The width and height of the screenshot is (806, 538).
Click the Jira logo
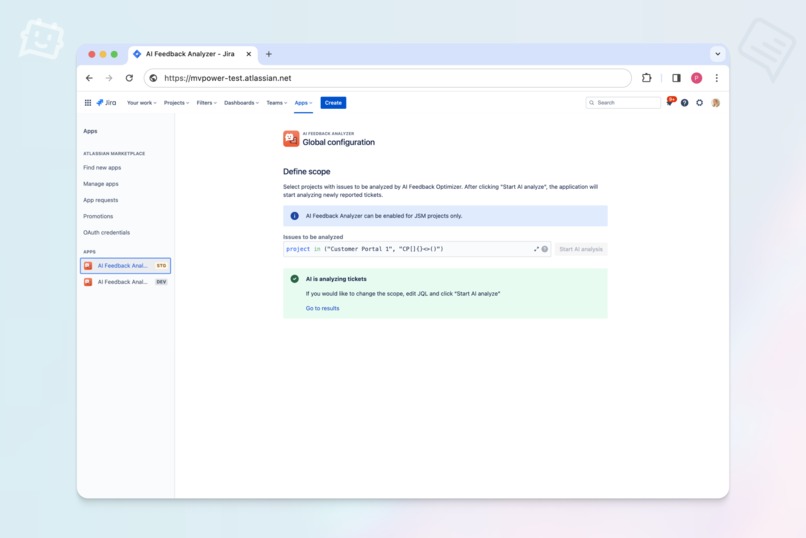[x=106, y=103]
